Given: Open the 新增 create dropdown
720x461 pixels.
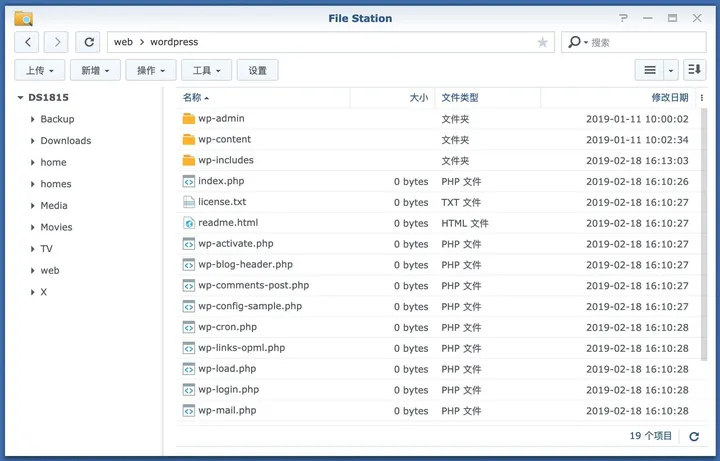Looking at the screenshot, I should (96, 70).
